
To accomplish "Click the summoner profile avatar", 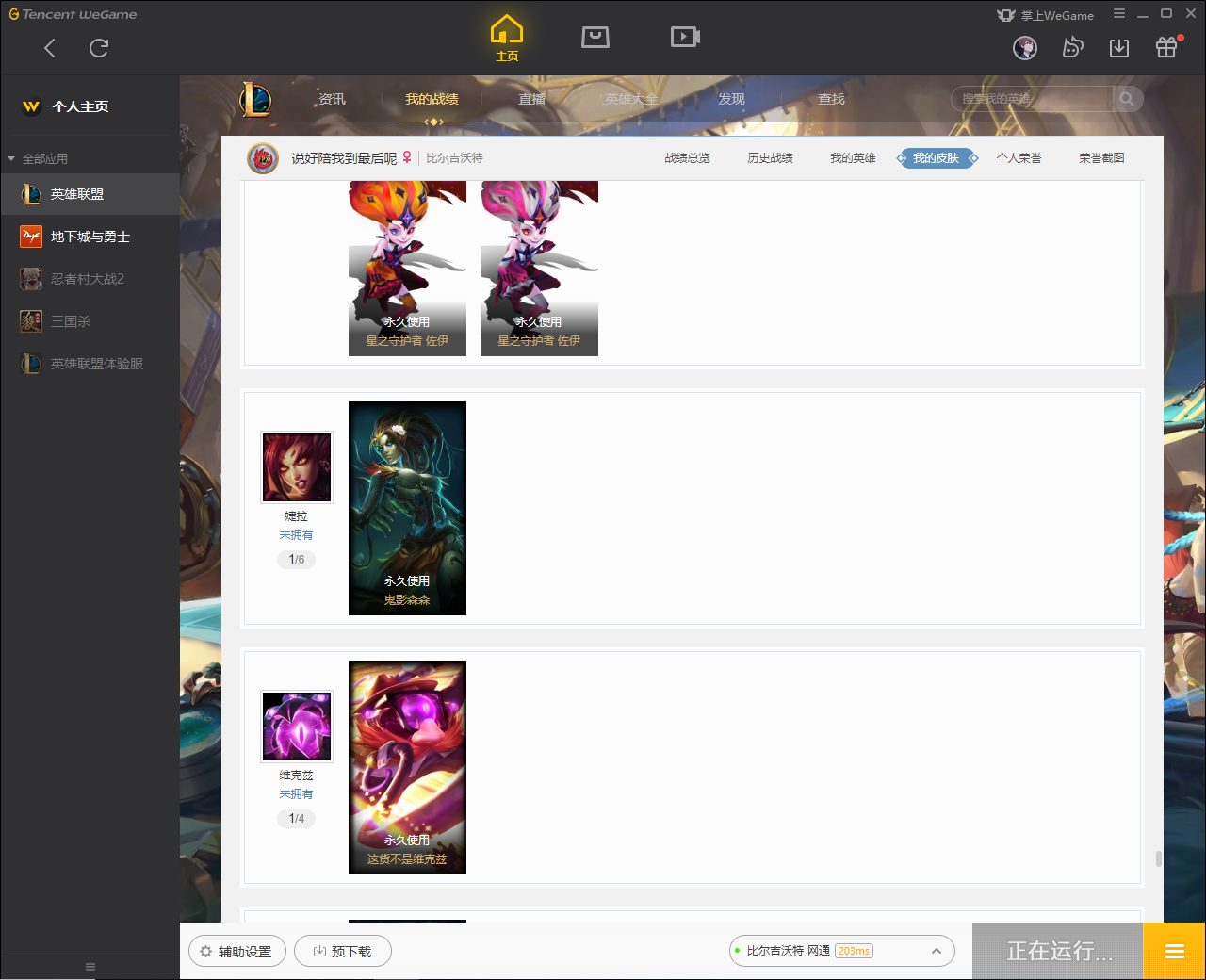I will click(263, 158).
